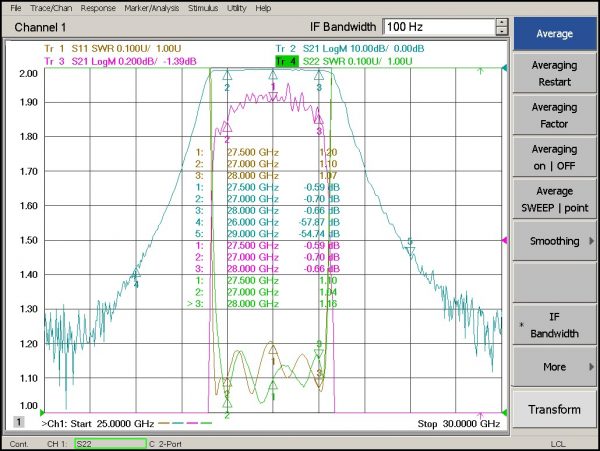Image resolution: width=600 pixels, height=451 pixels.
Task: Select the Tr 1 S11 SWR trace label
Action: (x=98, y=49)
